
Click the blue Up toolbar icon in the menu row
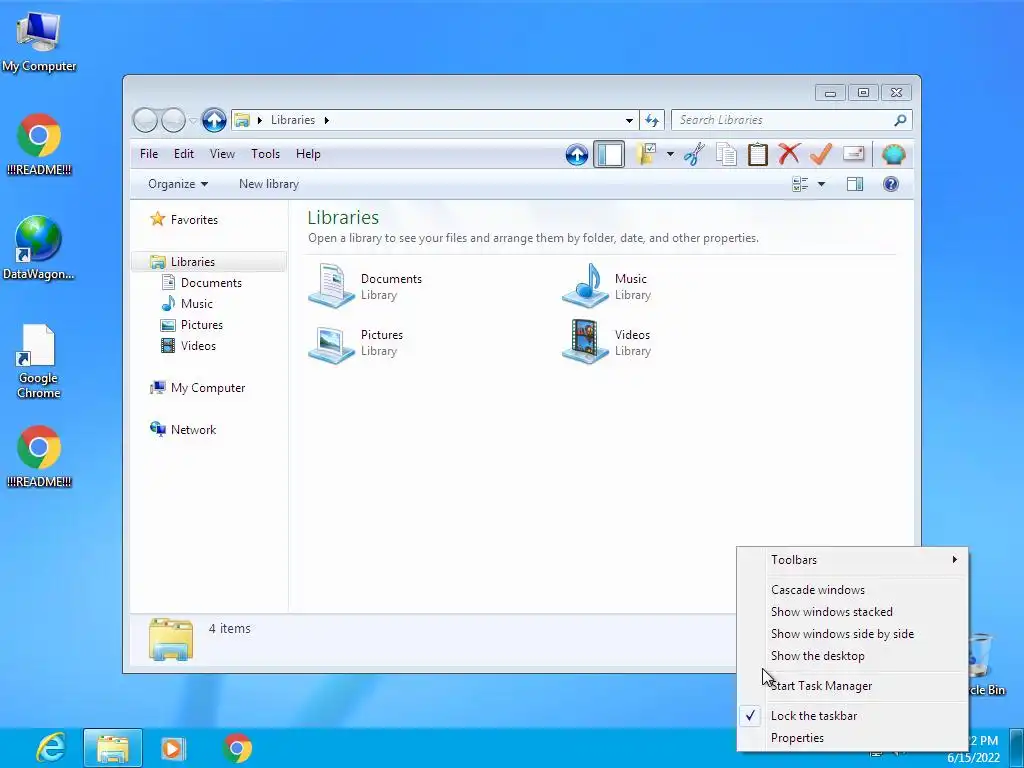coord(577,155)
